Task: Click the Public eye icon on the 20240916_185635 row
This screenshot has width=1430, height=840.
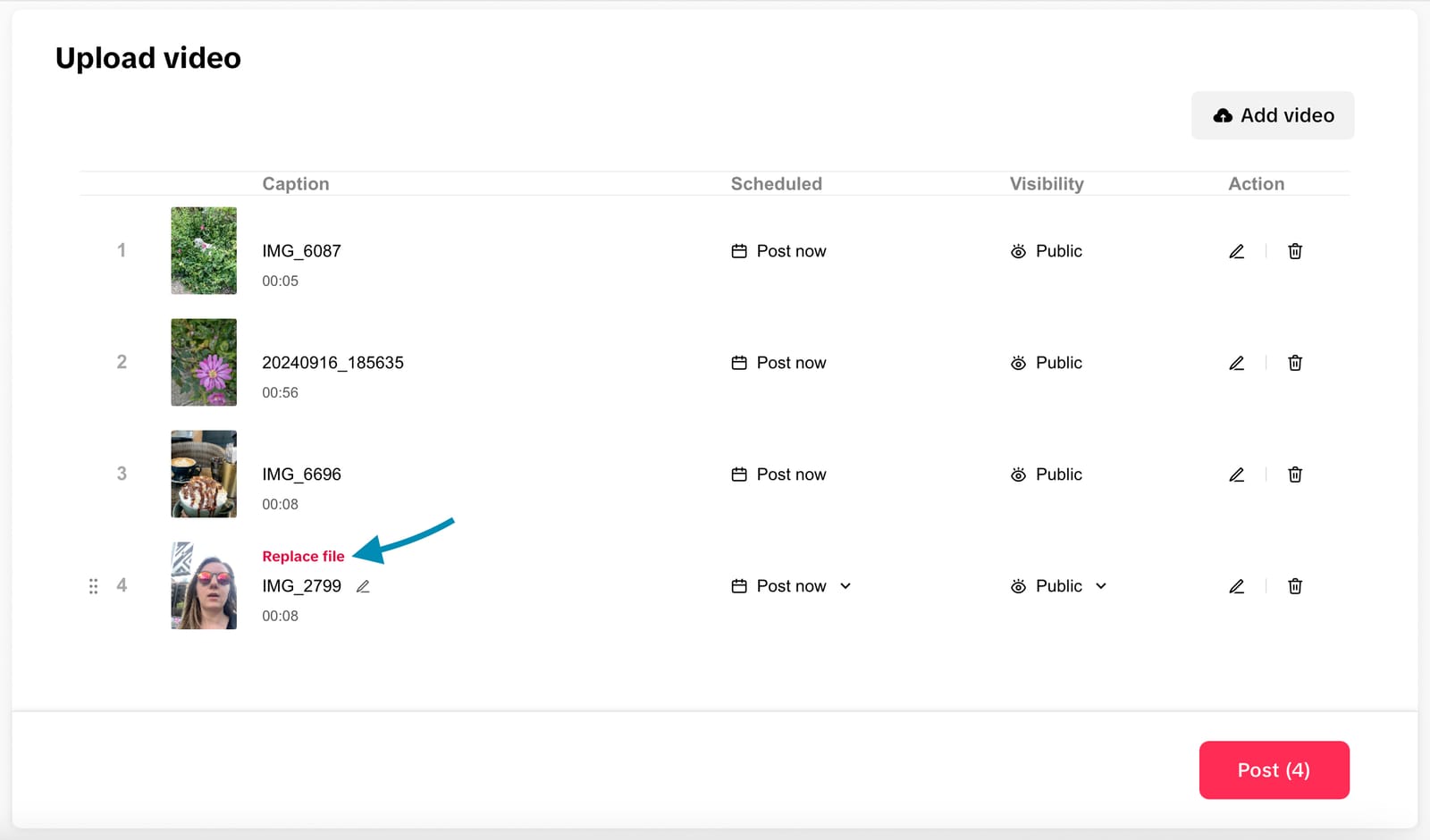Action: pos(1018,363)
